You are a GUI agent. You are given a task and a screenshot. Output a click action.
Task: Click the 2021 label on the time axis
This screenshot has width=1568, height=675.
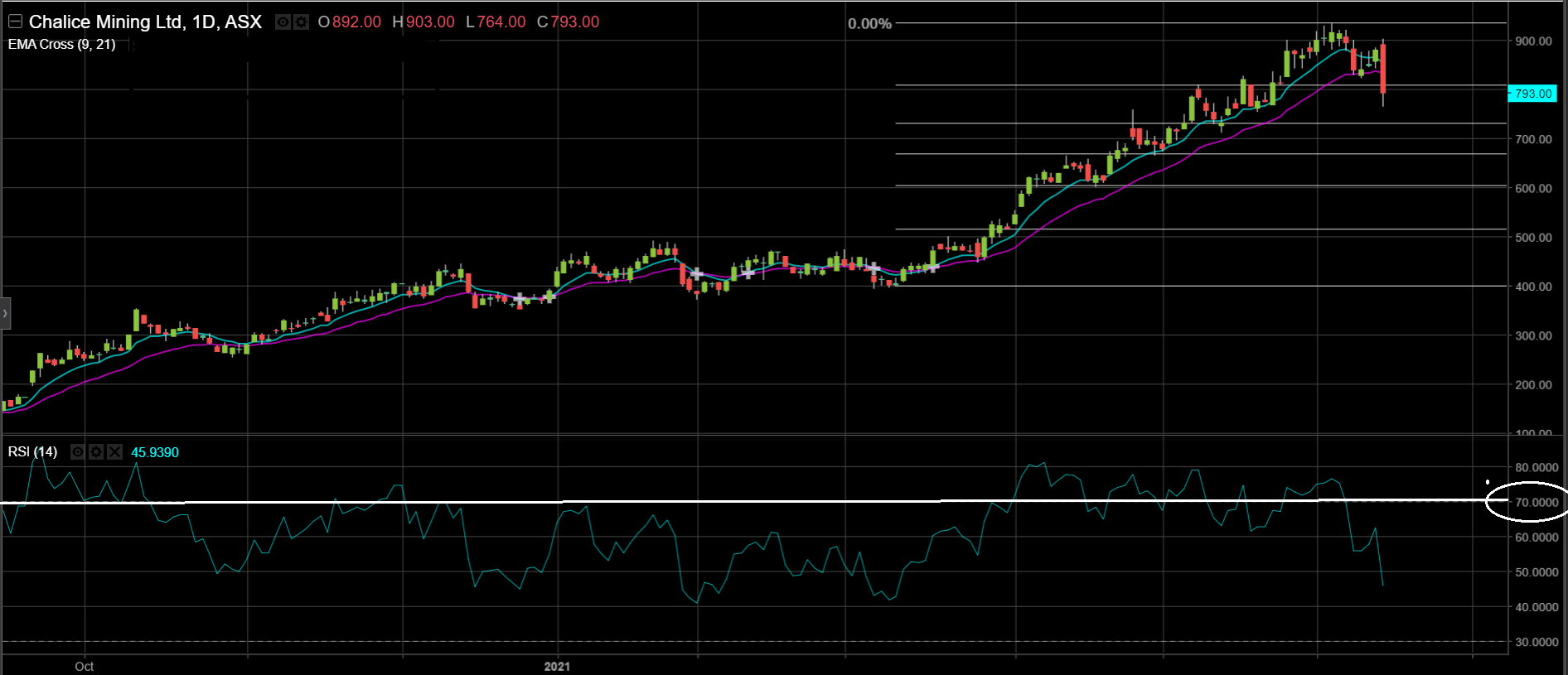[557, 666]
